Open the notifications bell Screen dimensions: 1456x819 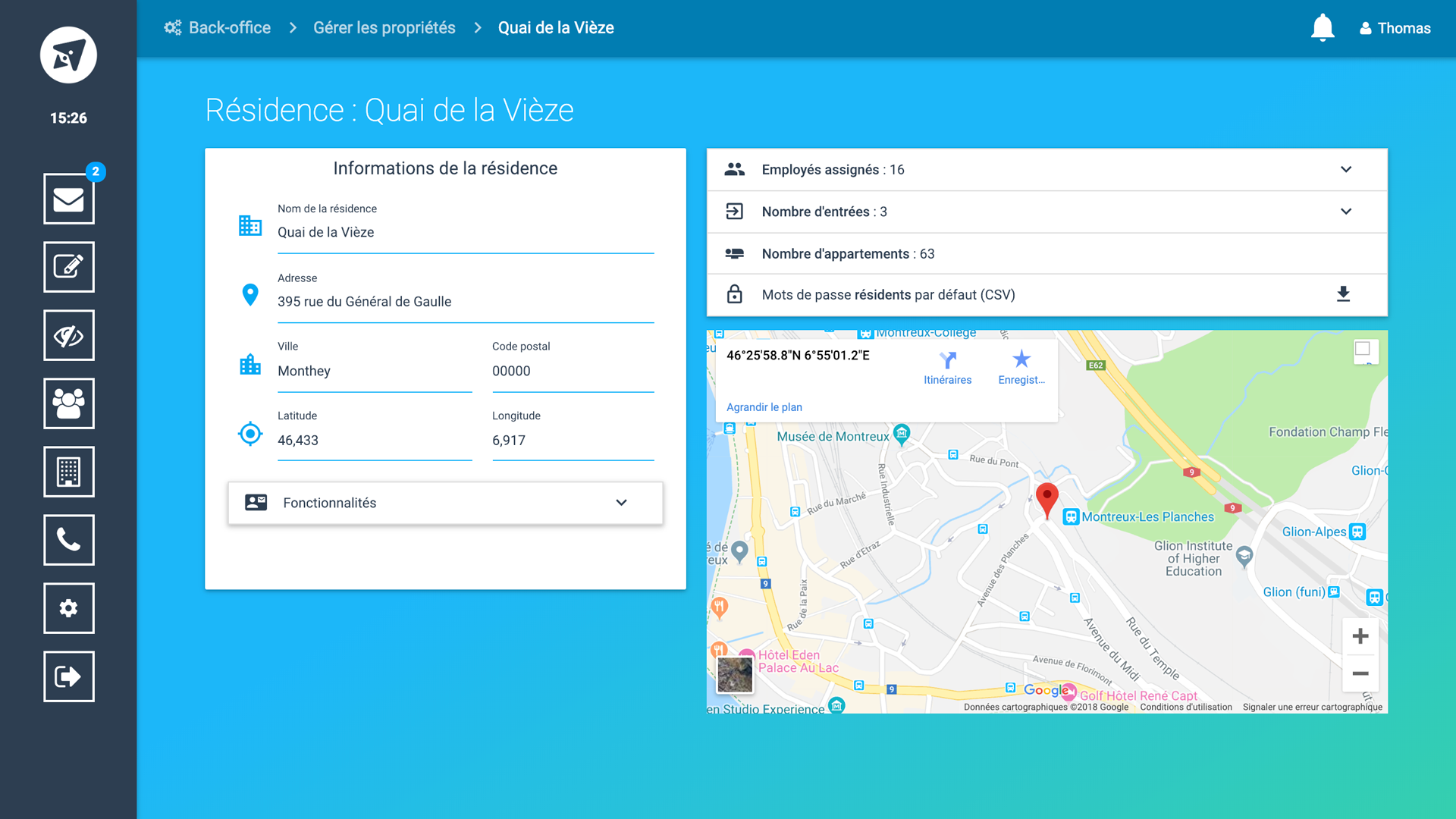coord(1322,28)
